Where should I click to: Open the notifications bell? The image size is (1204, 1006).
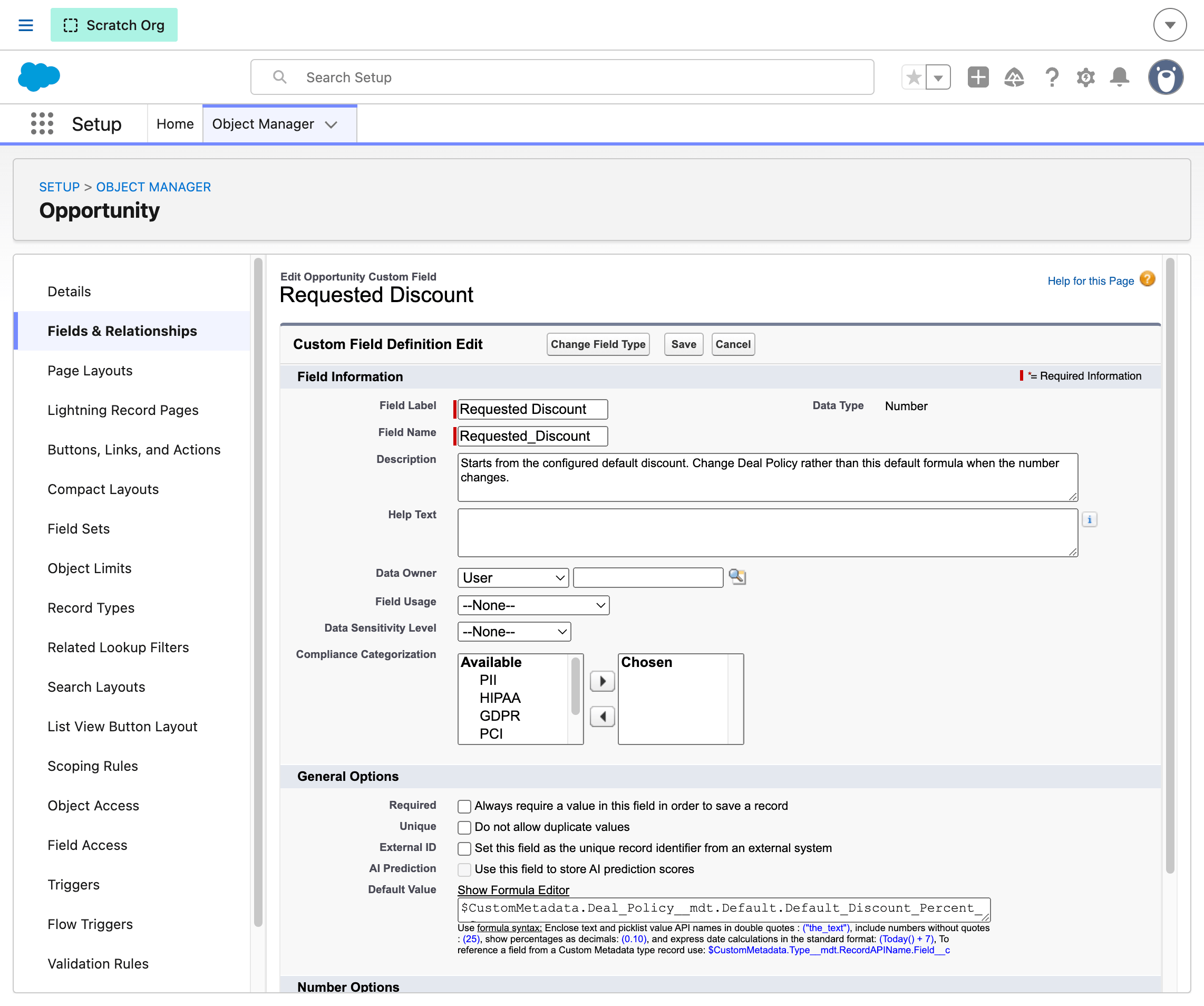click(x=1119, y=78)
